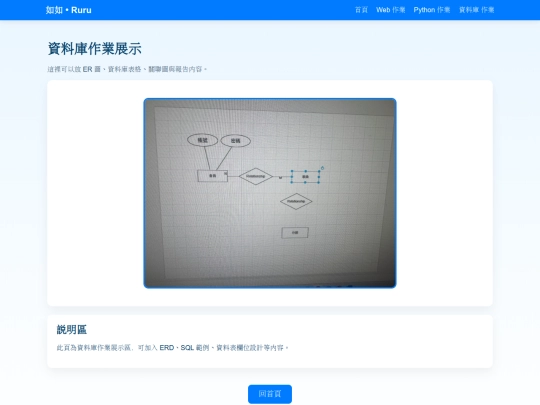Image resolution: width=540 pixels, height=405 pixels.
Task: Select 資料庫 作業 in navigation bar
Action: point(477,10)
